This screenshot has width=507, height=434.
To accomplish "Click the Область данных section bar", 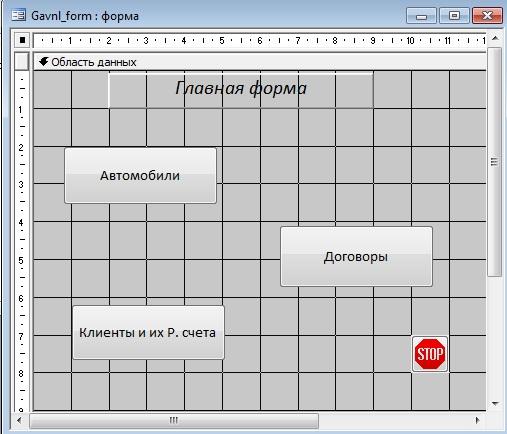I will (x=260, y=62).
